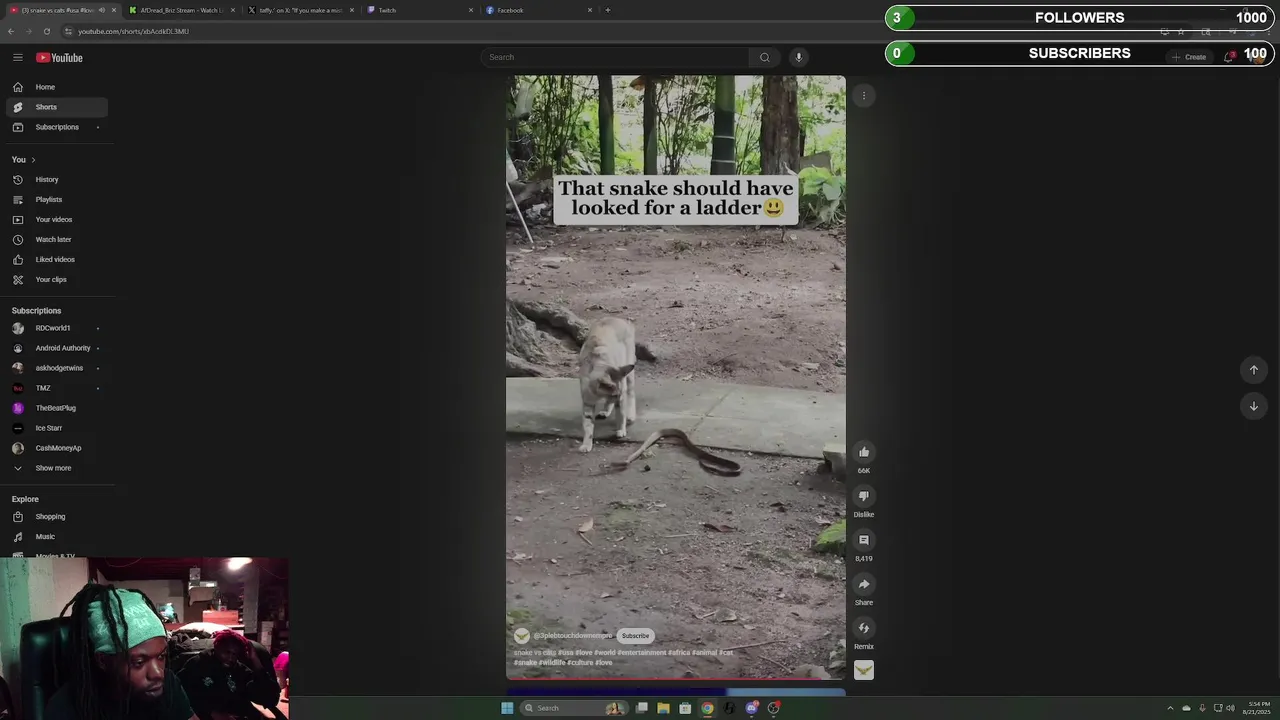This screenshot has width=1280, height=720.
Task: Open the RDCworld1 channel subscription
Action: pos(57,328)
